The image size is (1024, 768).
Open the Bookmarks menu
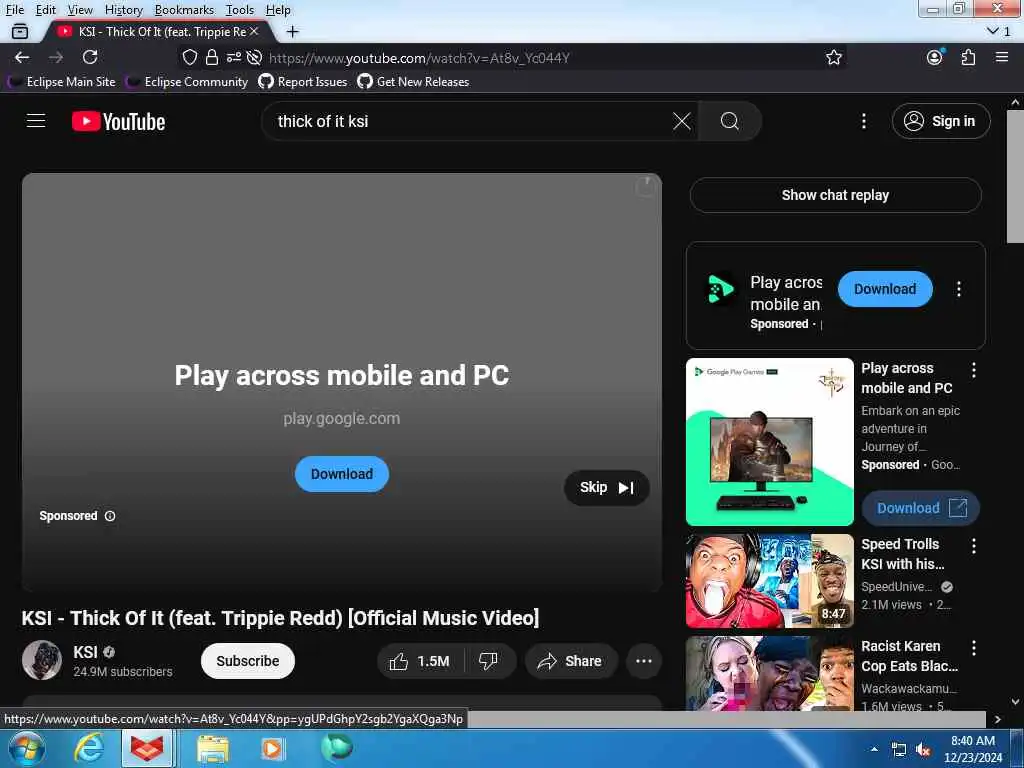point(184,10)
